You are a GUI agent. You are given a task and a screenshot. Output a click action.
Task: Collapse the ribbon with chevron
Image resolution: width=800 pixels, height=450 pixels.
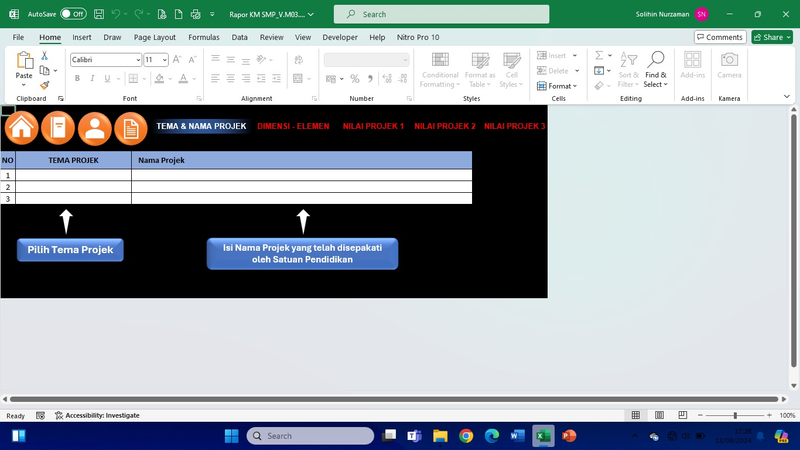[786, 96]
